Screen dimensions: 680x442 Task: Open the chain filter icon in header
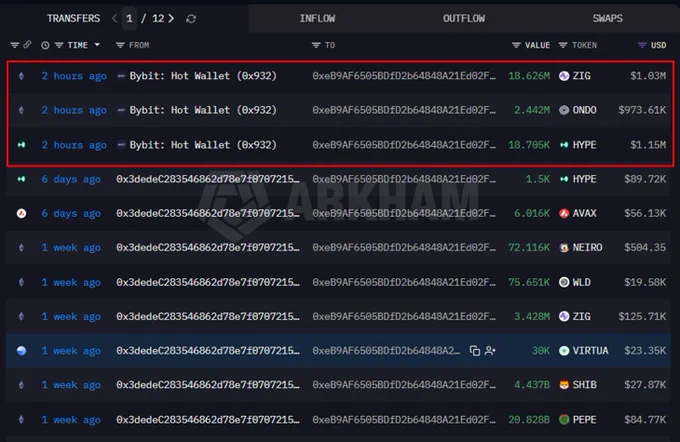tap(15, 45)
